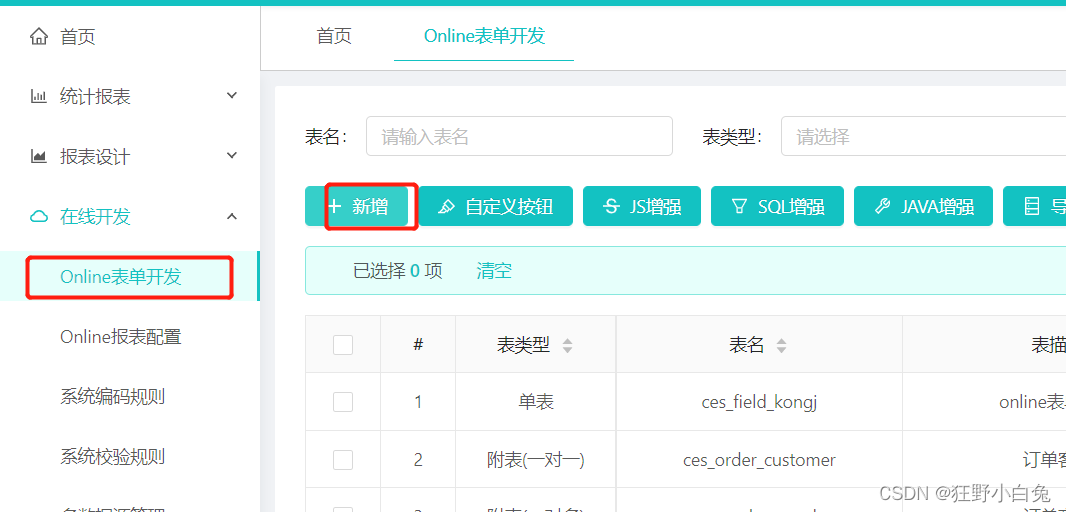This screenshot has height=512, width=1066.
Task: Switch to the 首页 tab
Action: (334, 36)
